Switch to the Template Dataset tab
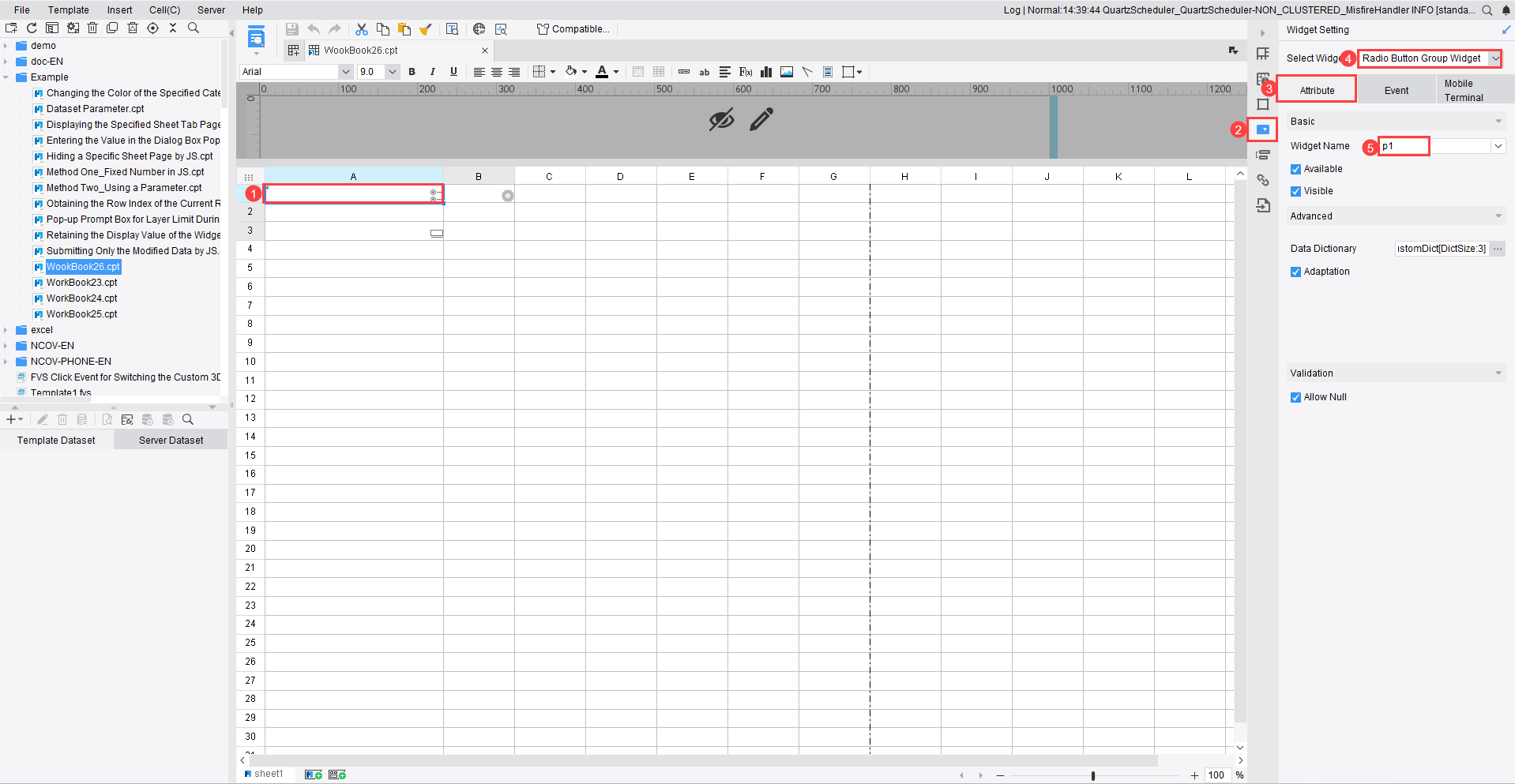 56,441
